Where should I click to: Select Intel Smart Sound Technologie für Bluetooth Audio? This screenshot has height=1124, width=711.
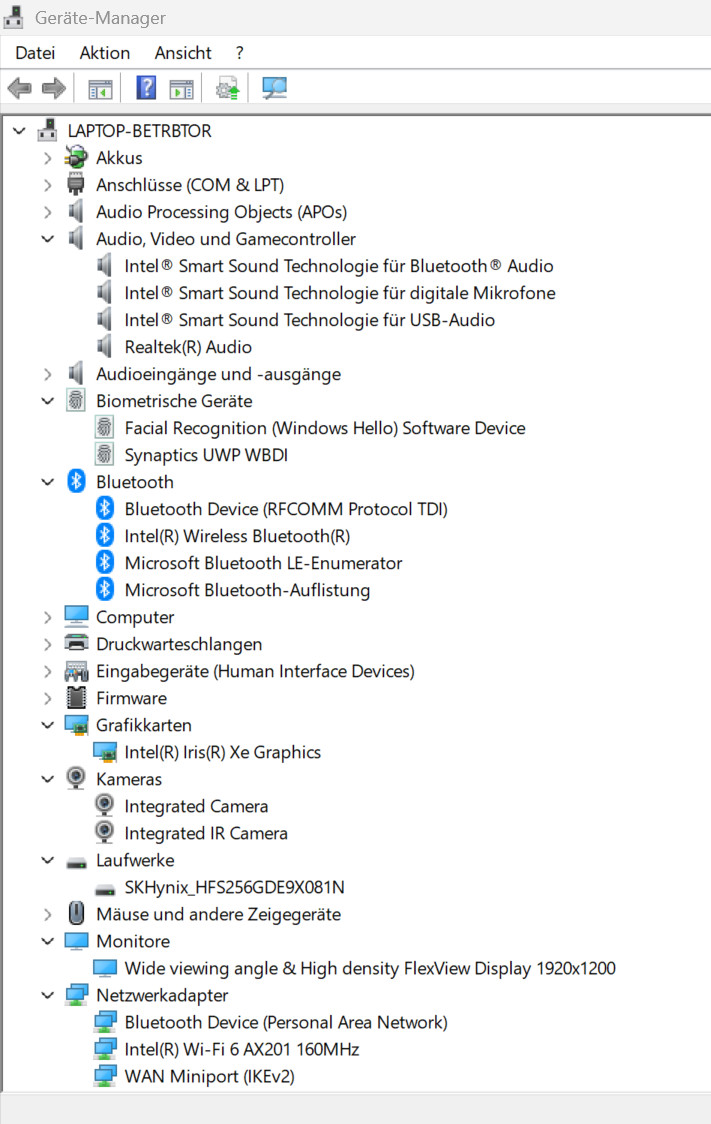tap(338, 266)
